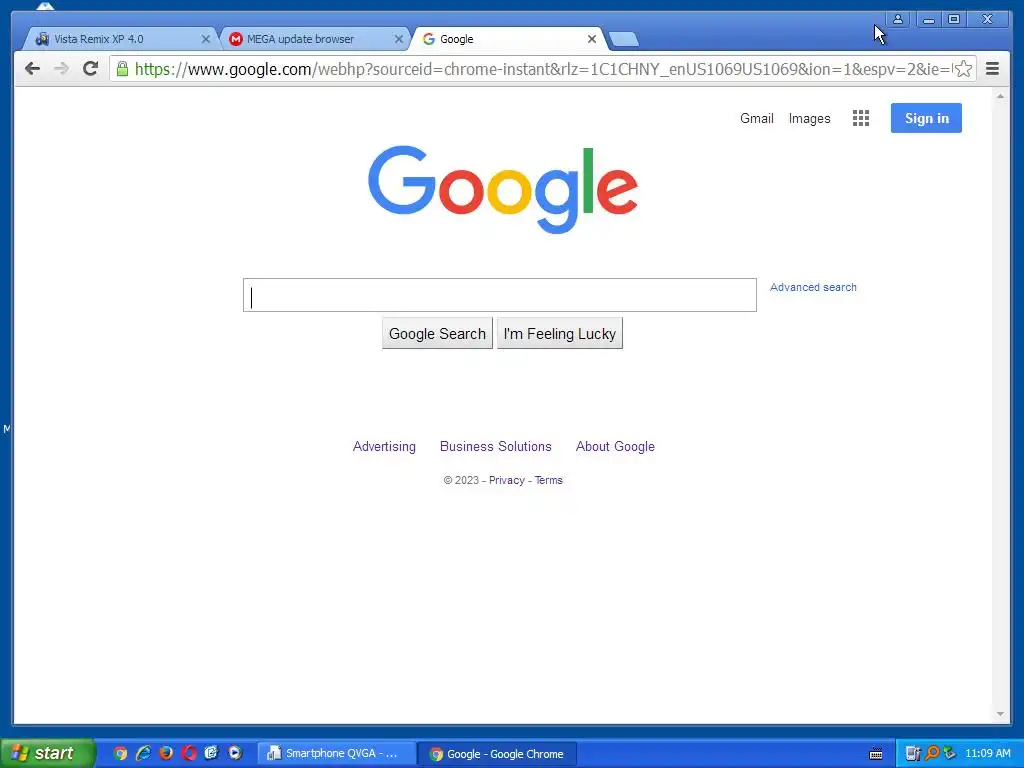The image size is (1024, 768).
Task: Click Advanced search link
Action: click(813, 287)
